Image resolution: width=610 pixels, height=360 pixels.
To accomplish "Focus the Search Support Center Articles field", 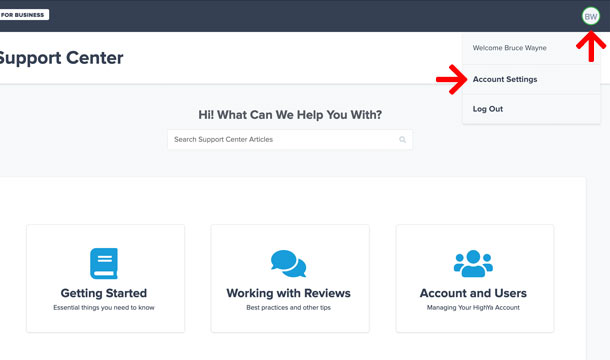I will pos(290,139).
